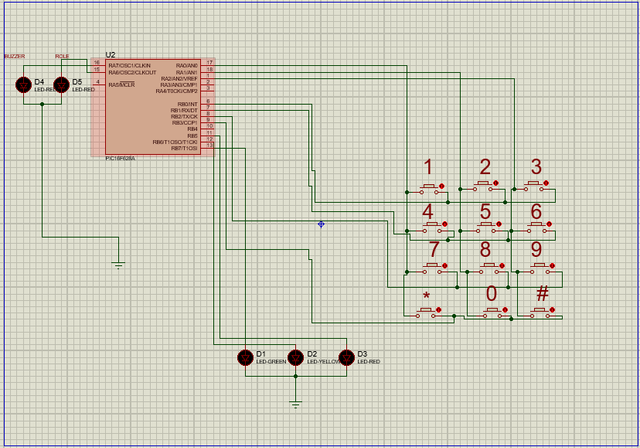Click the RA1/AN1 pin label
This screenshot has width=640, height=448.
187,72
